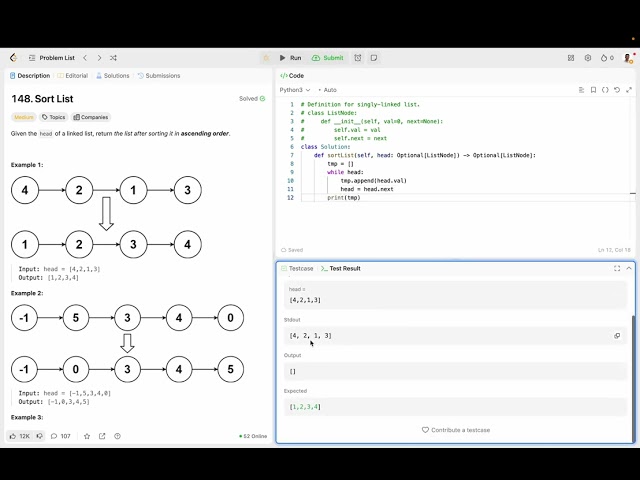The width and height of the screenshot is (640, 480).
Task: Click the Run button
Action: (290, 58)
